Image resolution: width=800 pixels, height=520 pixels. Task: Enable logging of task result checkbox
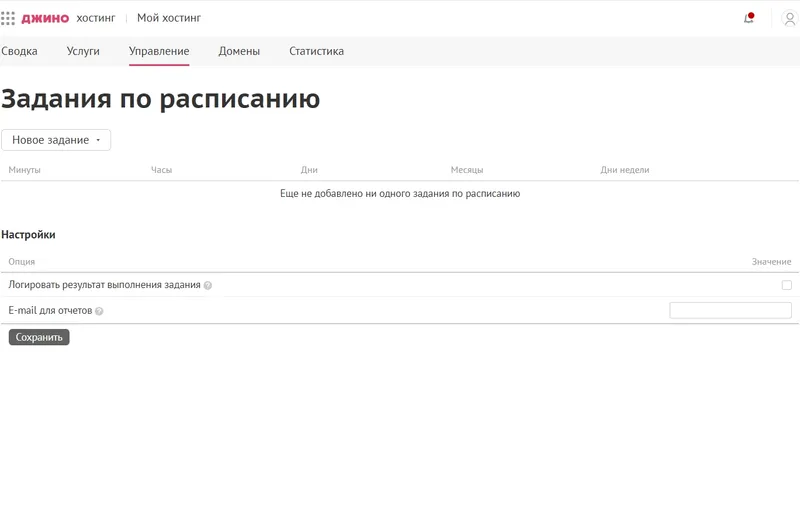pyautogui.click(x=786, y=285)
